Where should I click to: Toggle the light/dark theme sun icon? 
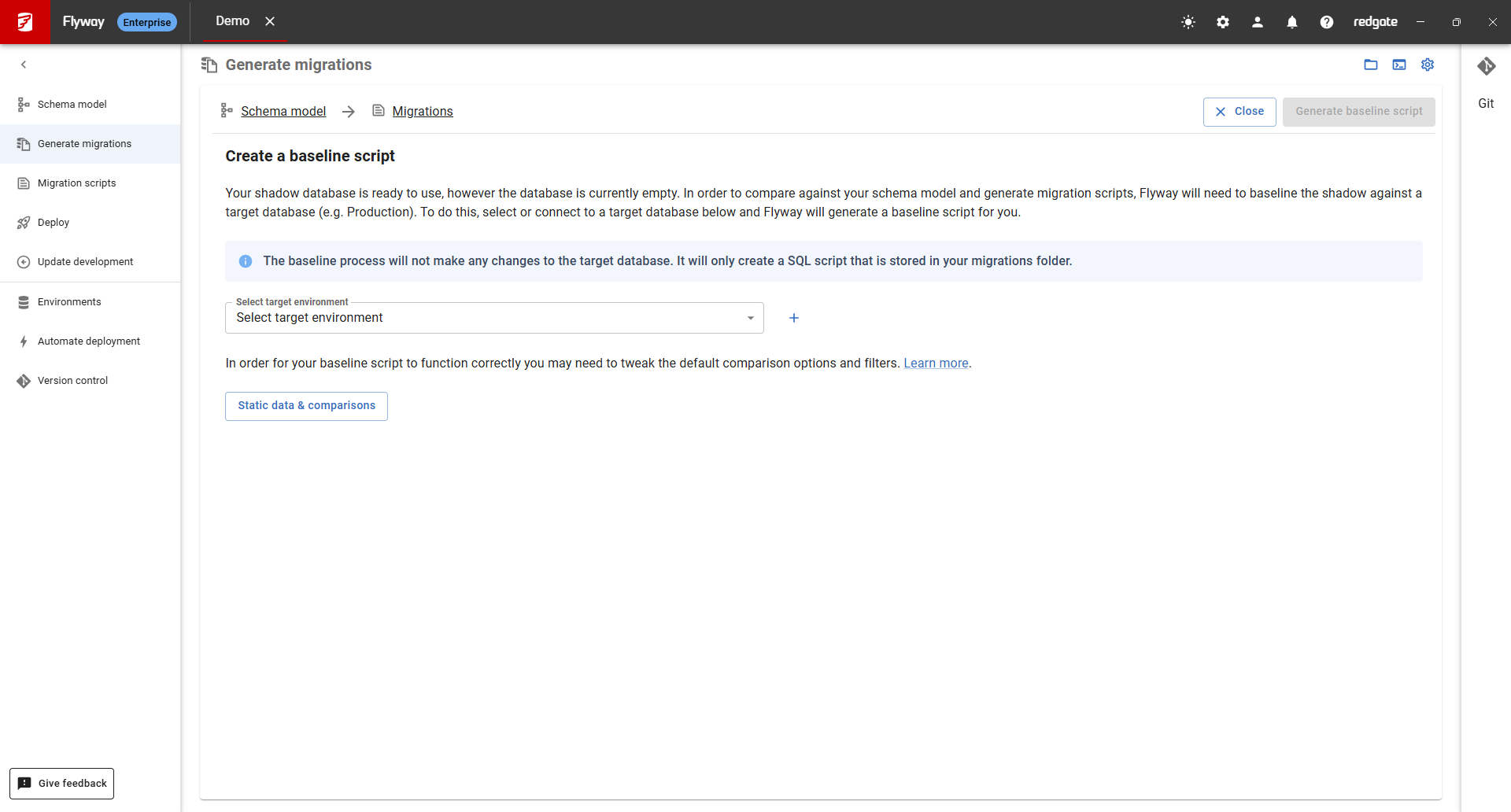(x=1188, y=22)
